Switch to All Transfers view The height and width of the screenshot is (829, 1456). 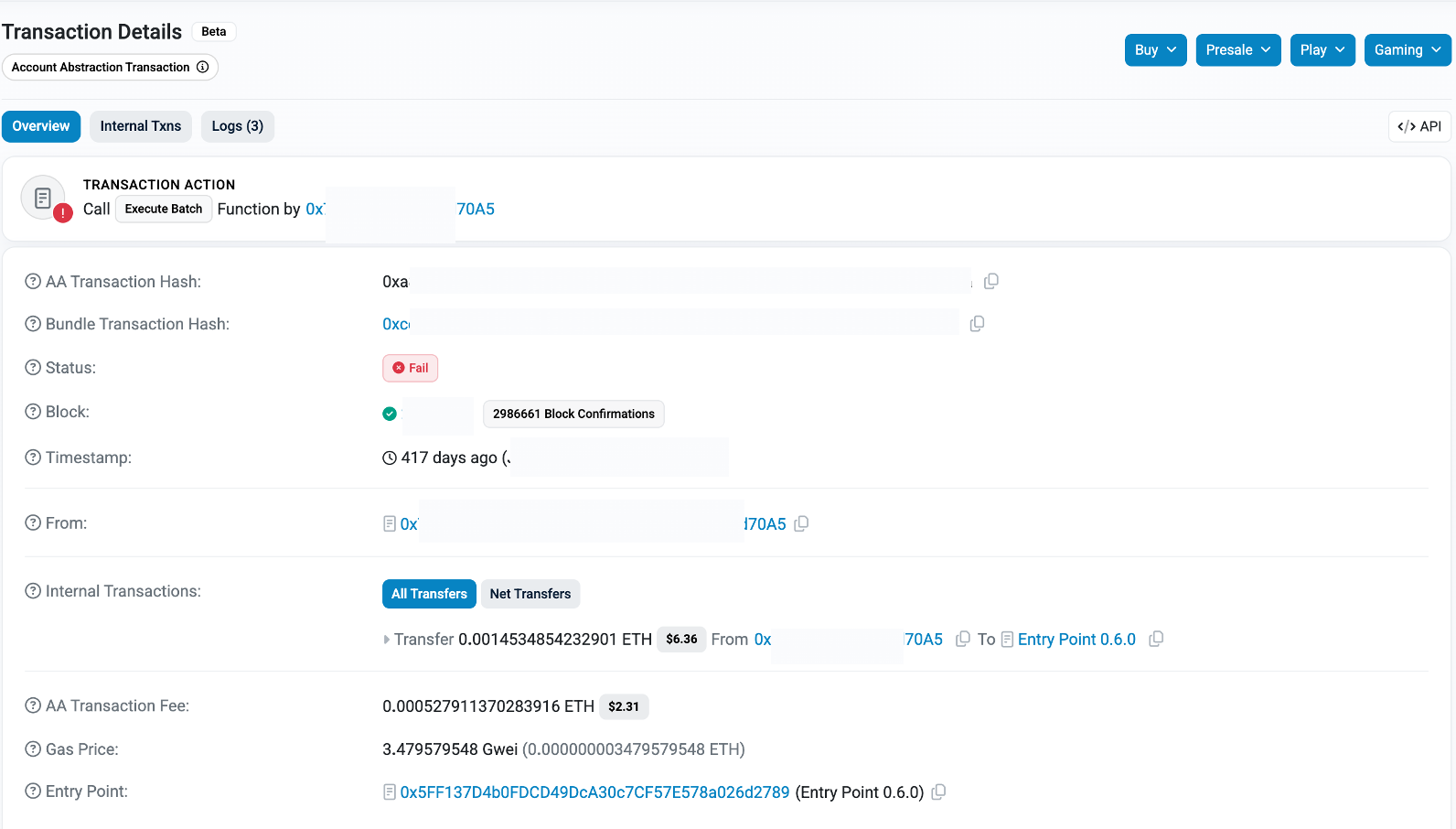[x=429, y=594]
